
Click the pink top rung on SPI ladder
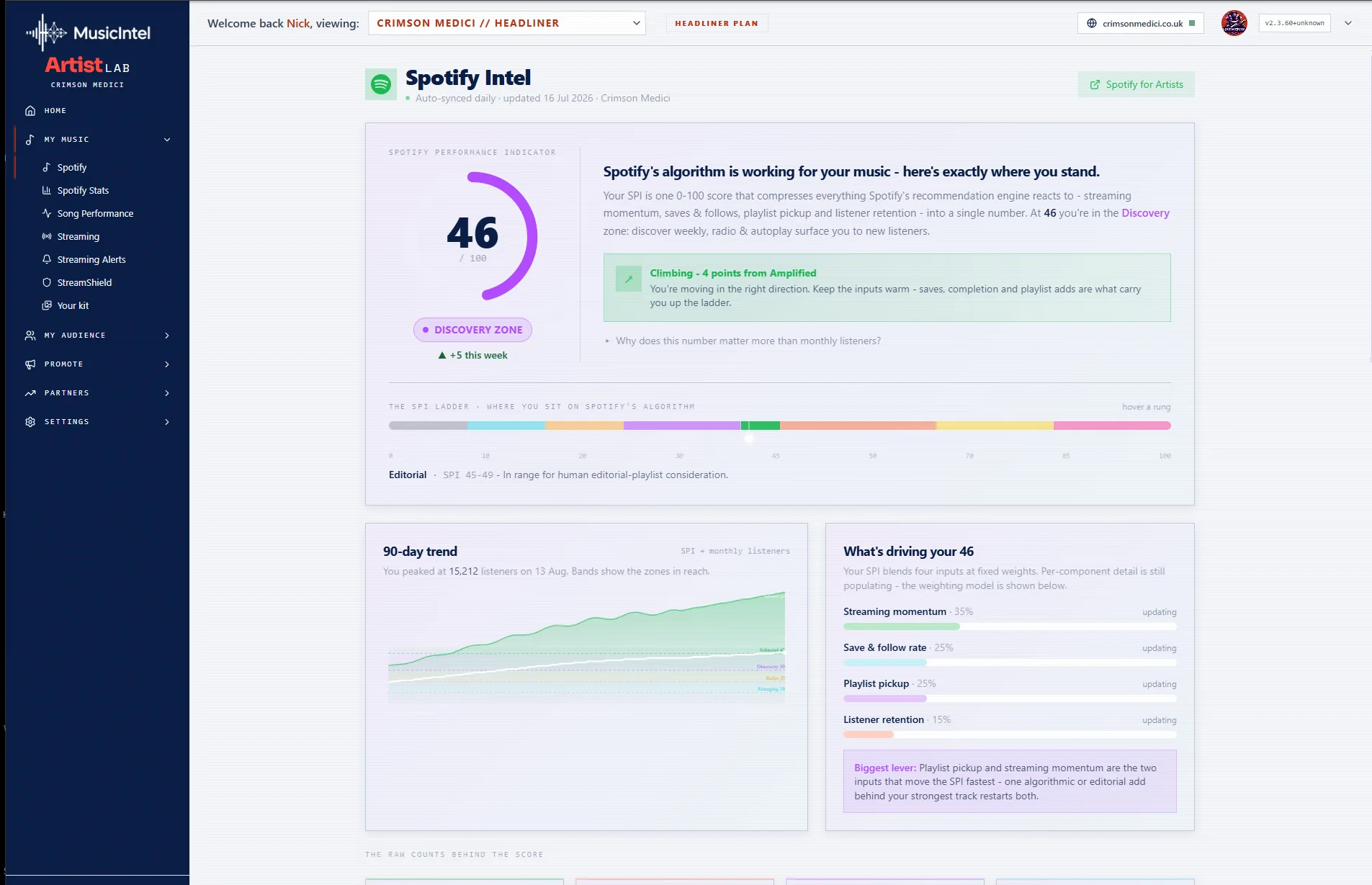tap(1112, 426)
